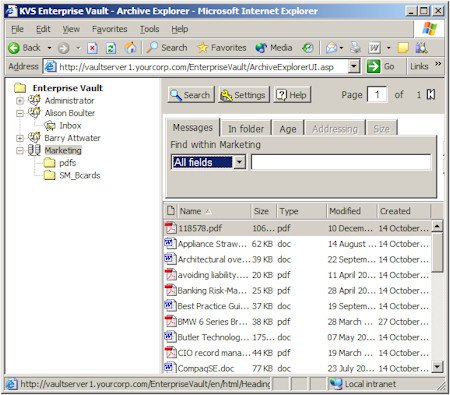Expand the Administrator archive node

click(20, 101)
